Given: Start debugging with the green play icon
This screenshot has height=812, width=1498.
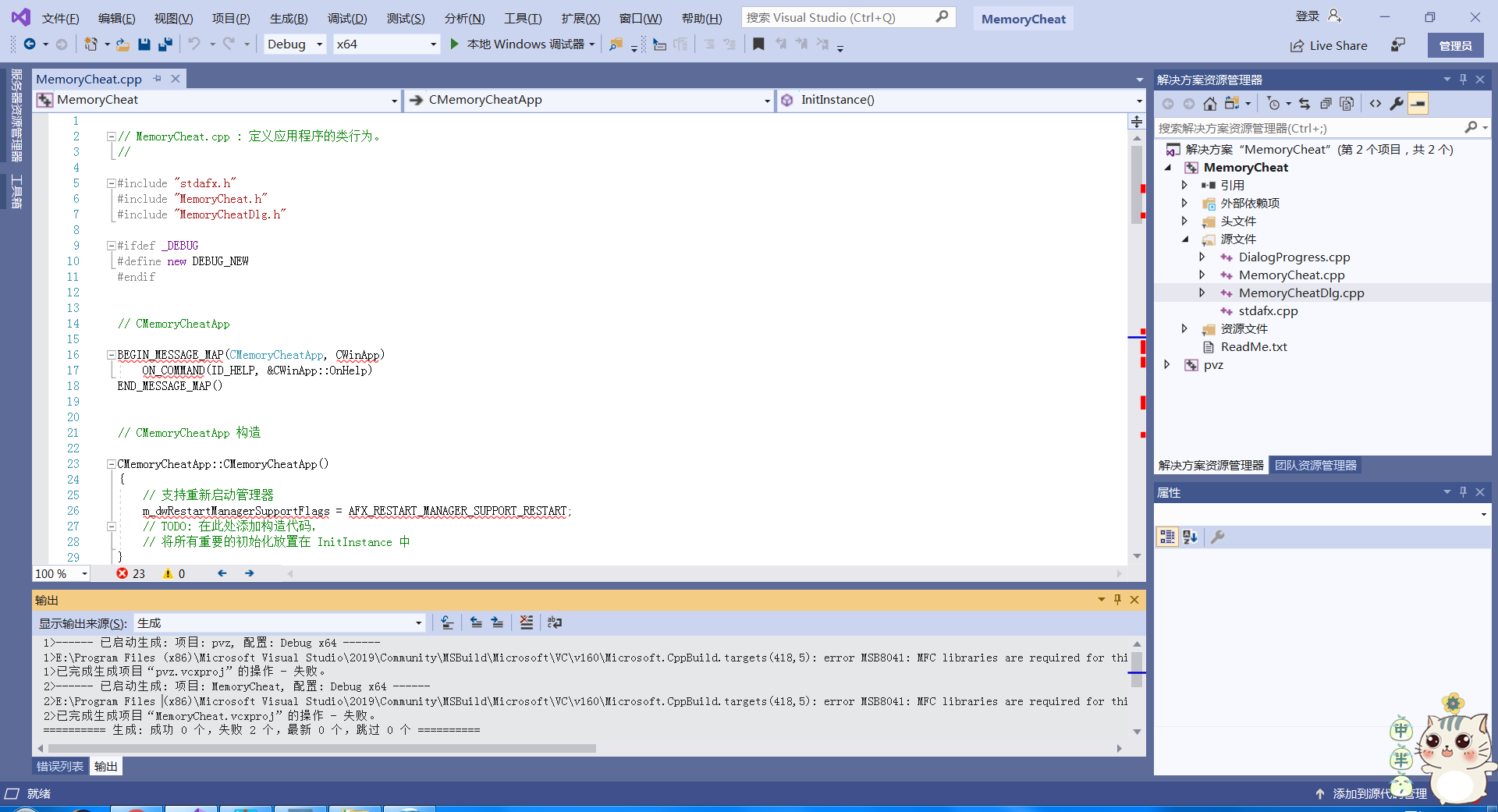Looking at the screenshot, I should pos(454,44).
